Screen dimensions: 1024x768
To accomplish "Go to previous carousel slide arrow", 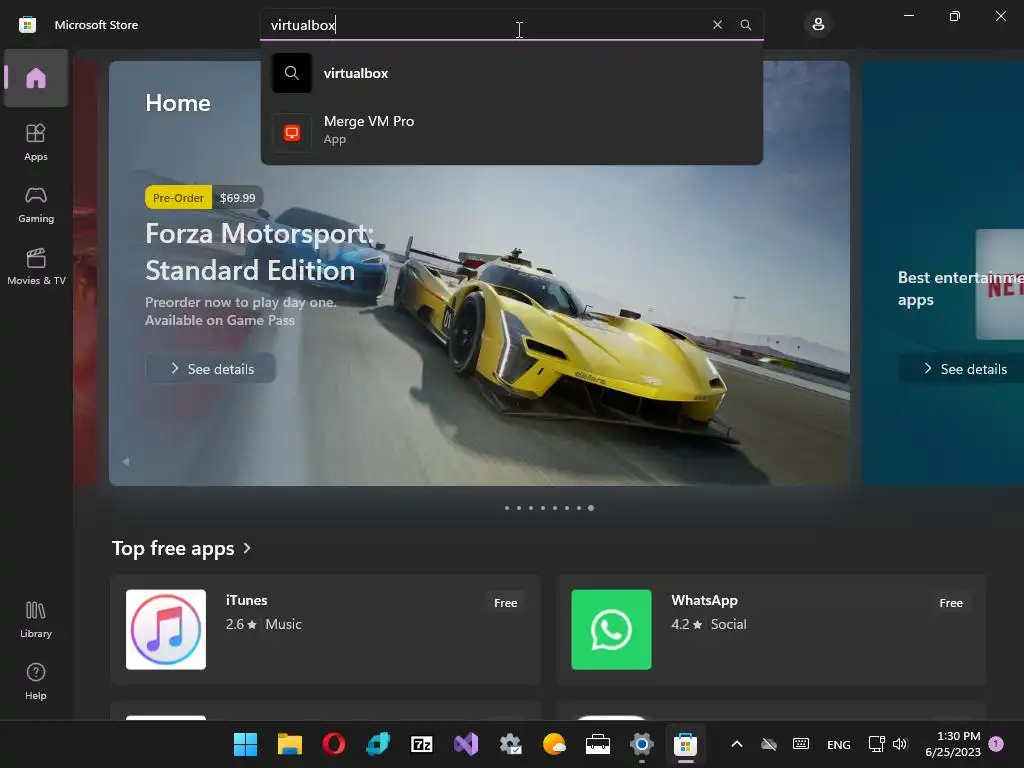I will pos(125,462).
